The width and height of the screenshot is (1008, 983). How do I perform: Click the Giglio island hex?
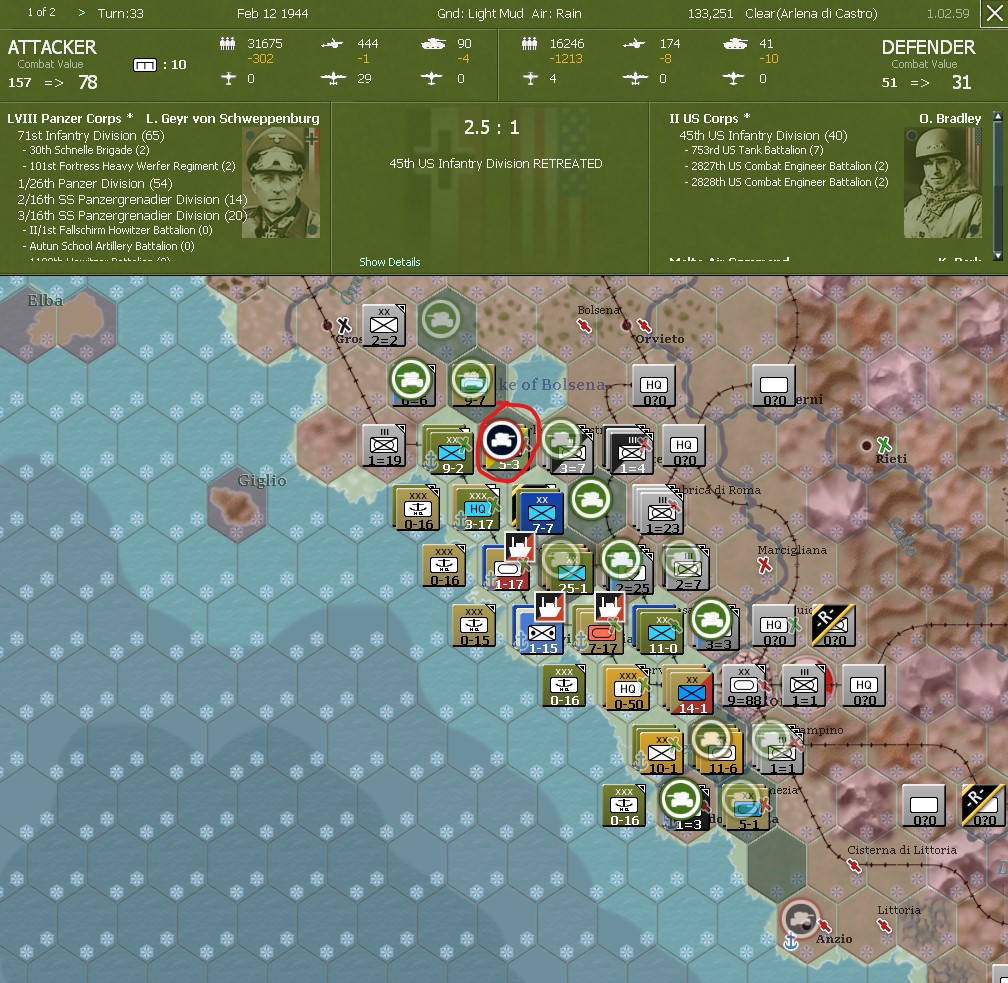point(237,505)
